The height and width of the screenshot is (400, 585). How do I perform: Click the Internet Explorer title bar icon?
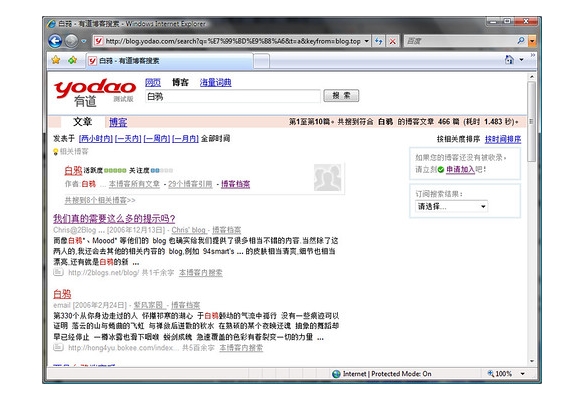coord(51,24)
